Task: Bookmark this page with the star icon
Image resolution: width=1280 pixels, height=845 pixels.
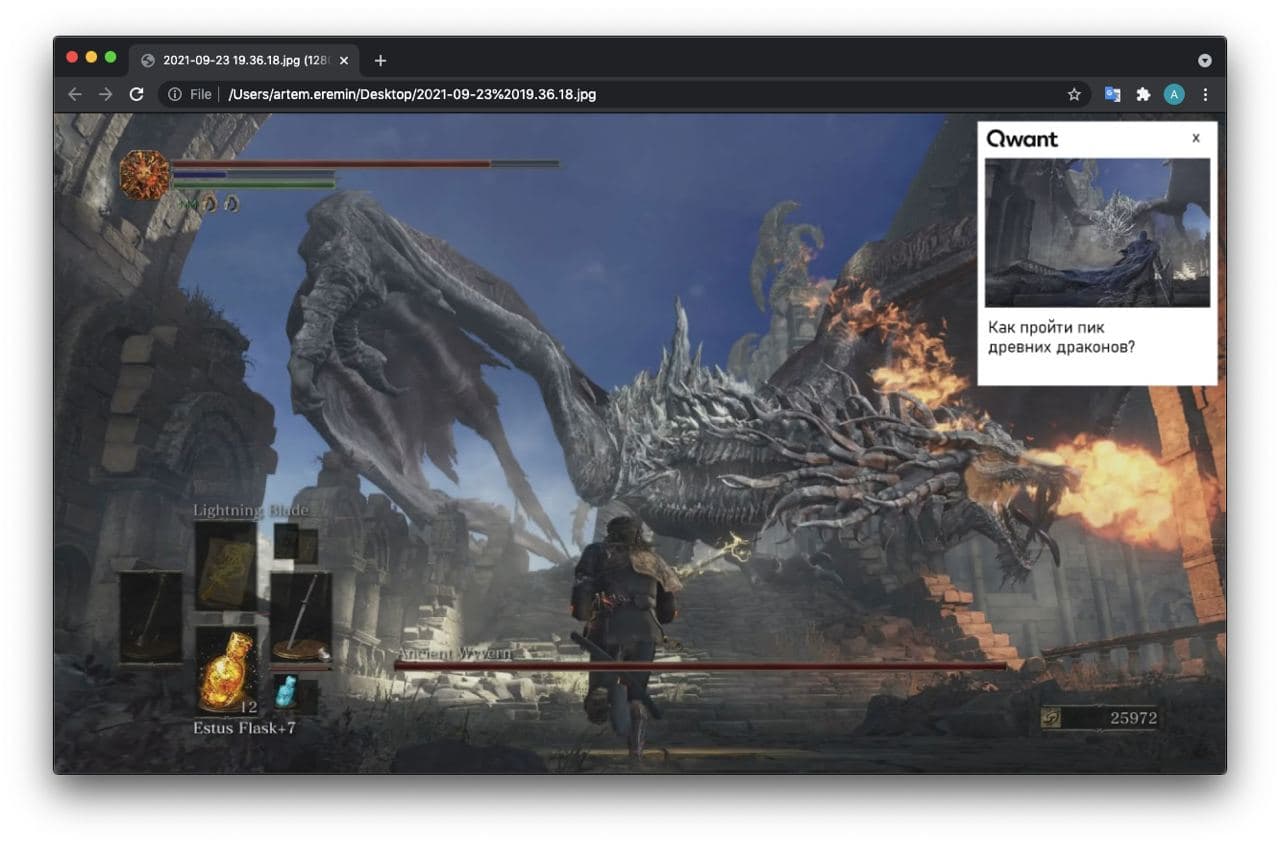Action: 1074,94
